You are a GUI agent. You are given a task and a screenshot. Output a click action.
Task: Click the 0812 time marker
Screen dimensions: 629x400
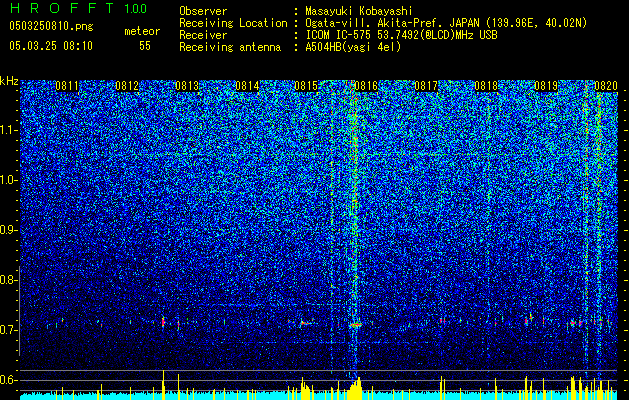tap(127, 86)
